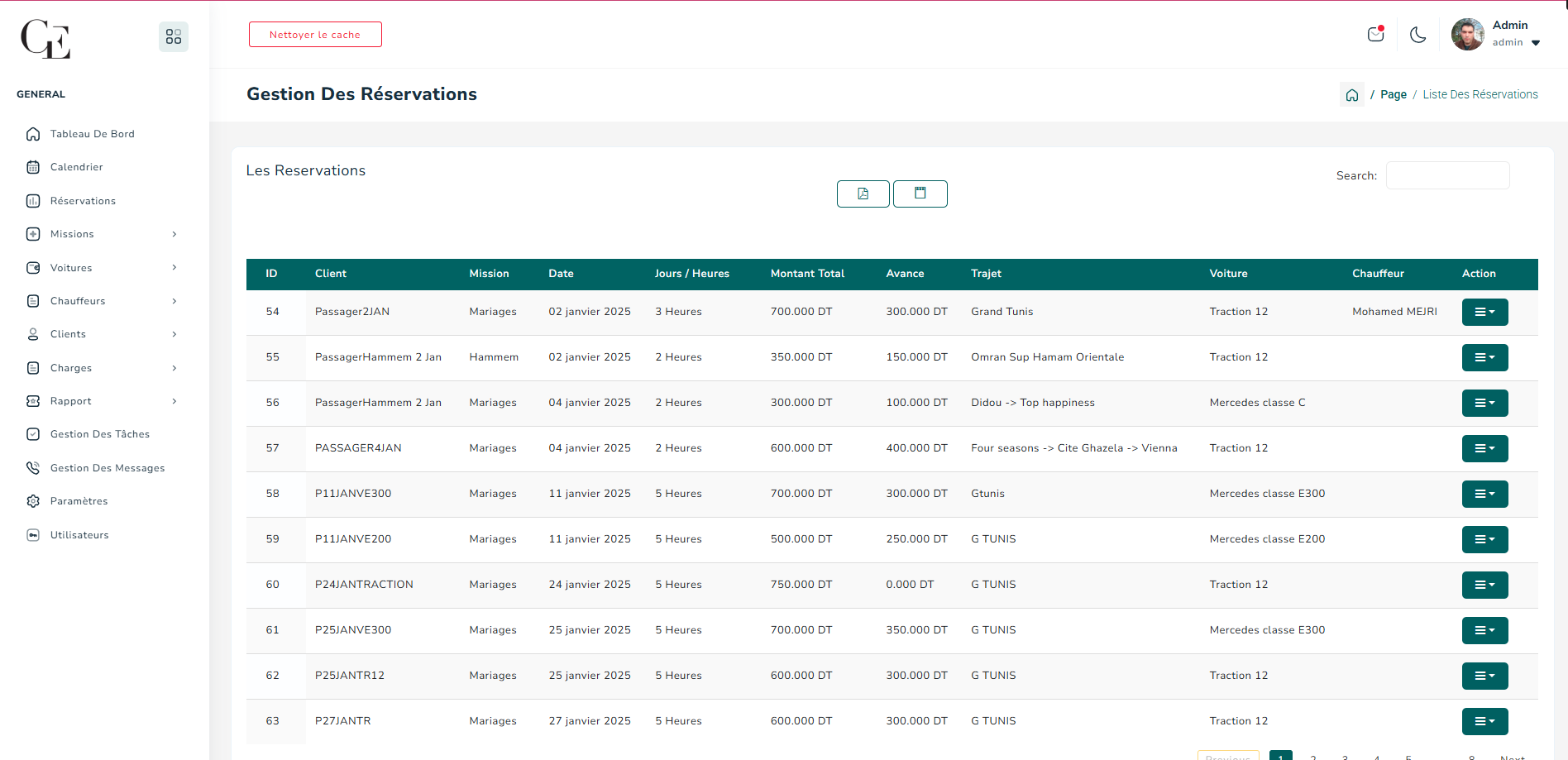Click the home icon in breadcrumb
The height and width of the screenshot is (760, 1568).
pos(1351,95)
